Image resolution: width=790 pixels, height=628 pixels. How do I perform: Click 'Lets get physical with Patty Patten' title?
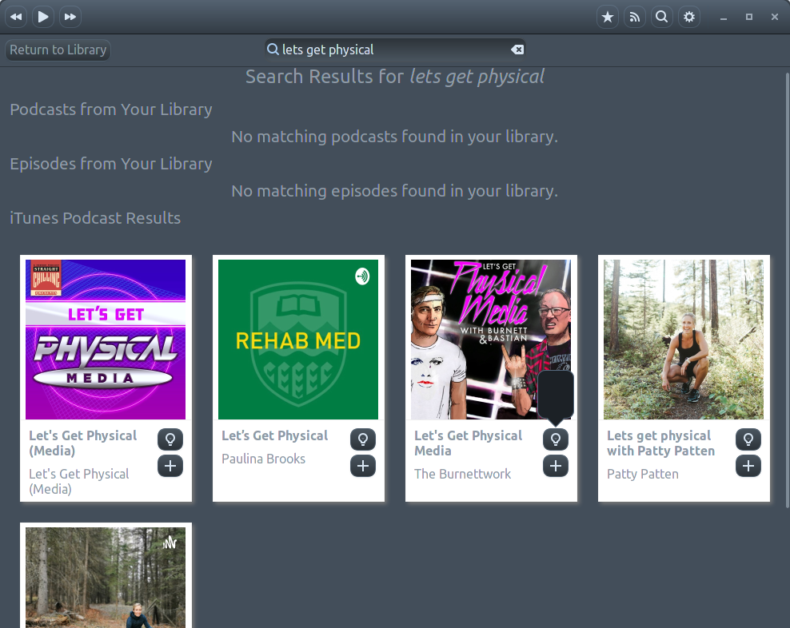[x=661, y=443]
